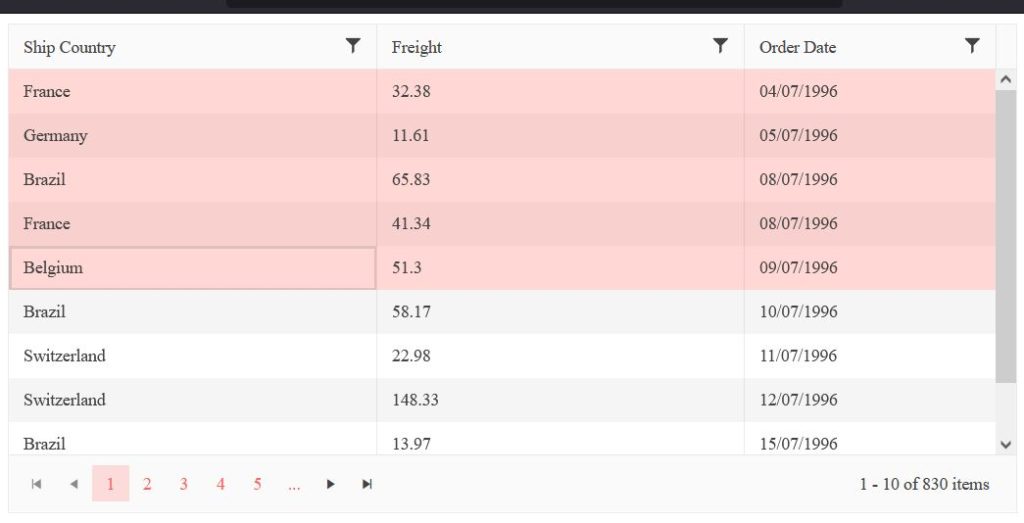
Task: Sort by the Ship Country header
Action: 70,47
